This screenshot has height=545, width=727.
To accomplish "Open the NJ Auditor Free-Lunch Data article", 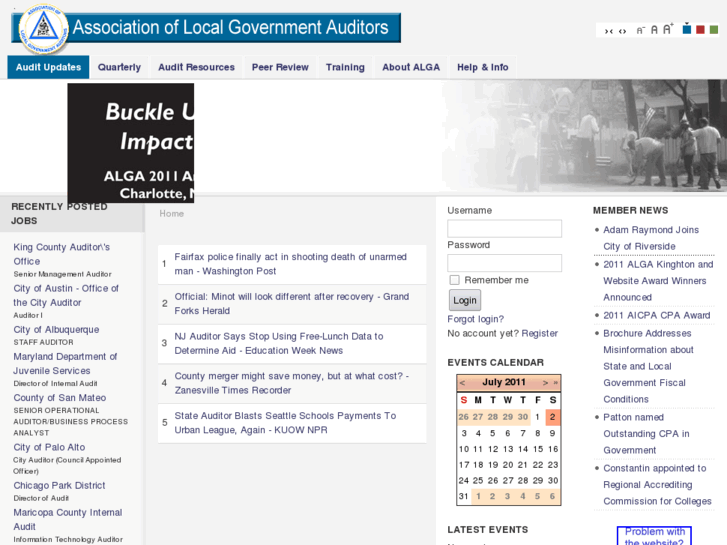I will click(279, 343).
